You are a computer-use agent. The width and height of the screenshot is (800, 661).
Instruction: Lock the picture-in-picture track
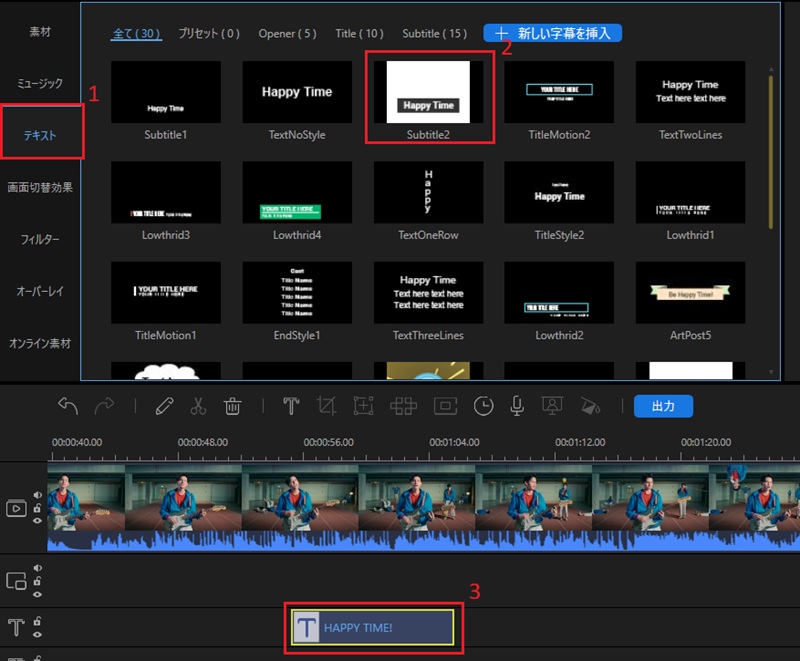[37, 581]
